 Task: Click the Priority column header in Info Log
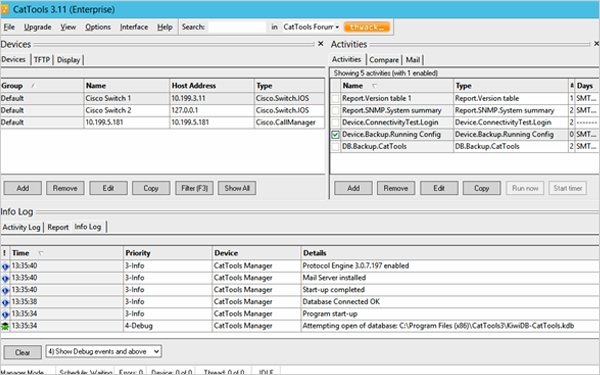pos(168,253)
